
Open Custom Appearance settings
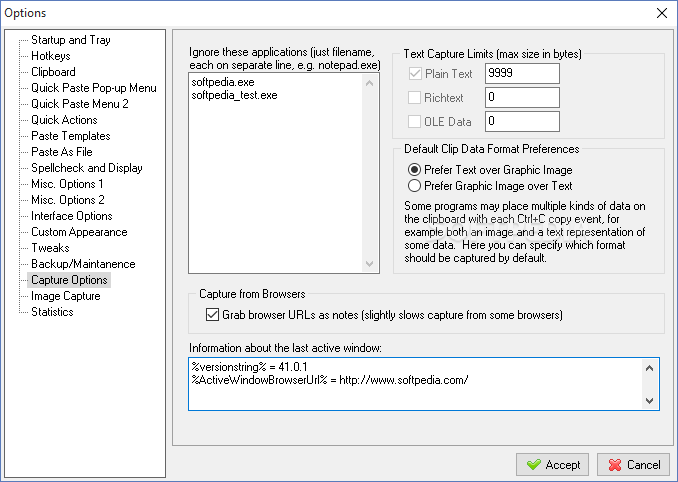tap(79, 232)
